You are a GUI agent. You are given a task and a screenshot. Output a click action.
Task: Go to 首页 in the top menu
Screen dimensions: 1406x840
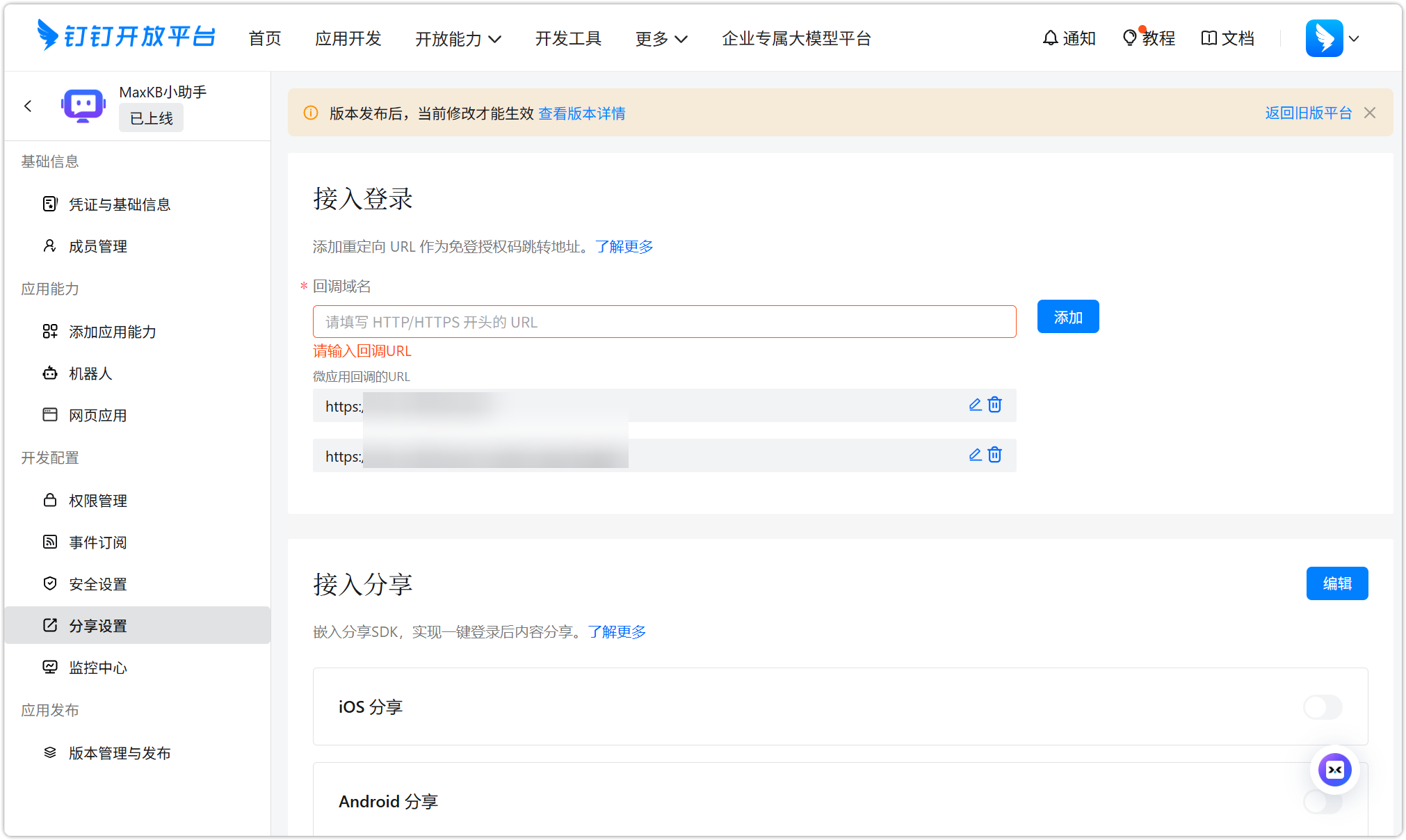point(264,39)
